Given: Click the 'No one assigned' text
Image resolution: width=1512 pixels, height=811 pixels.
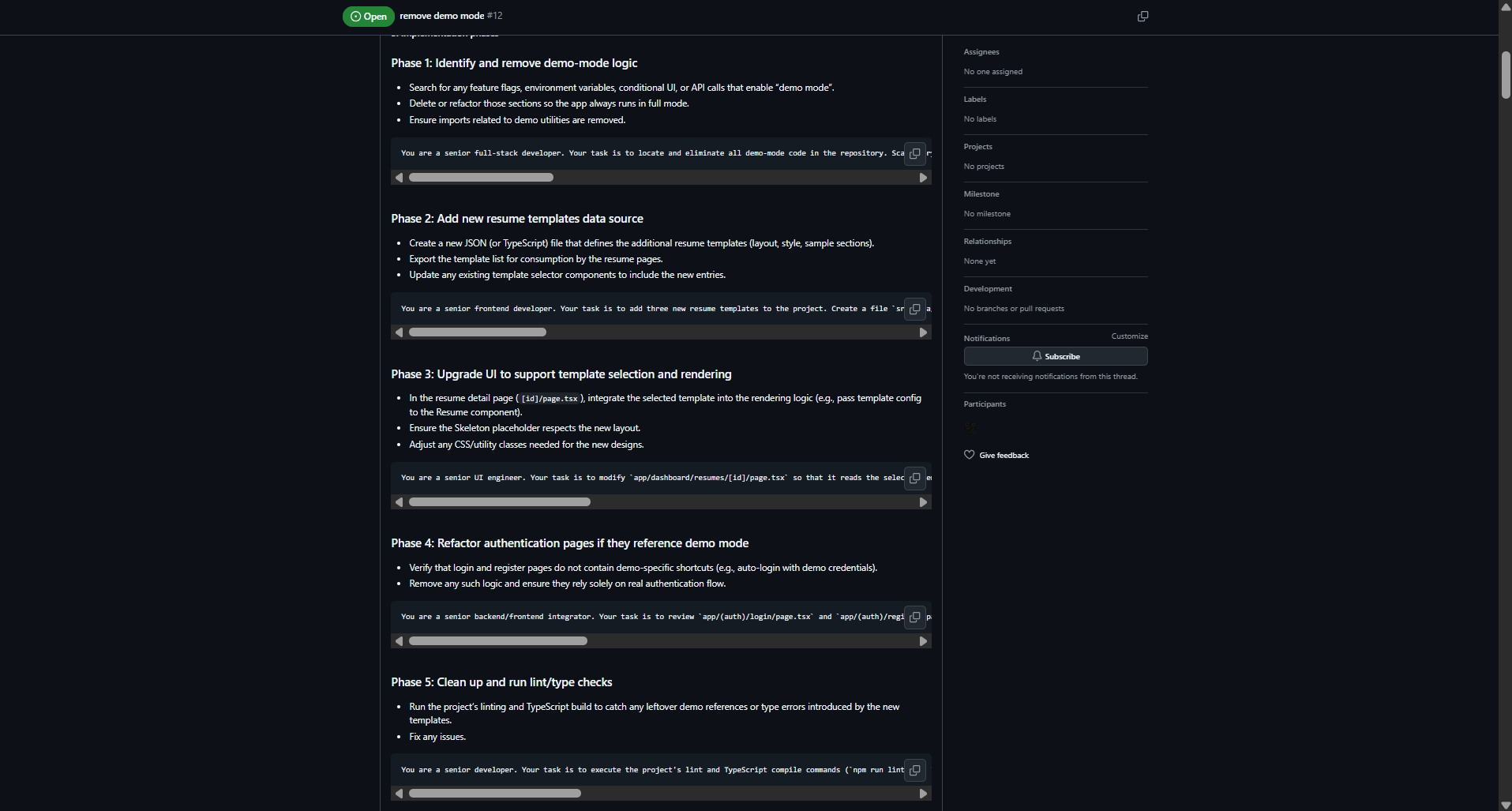Looking at the screenshot, I should click(993, 72).
